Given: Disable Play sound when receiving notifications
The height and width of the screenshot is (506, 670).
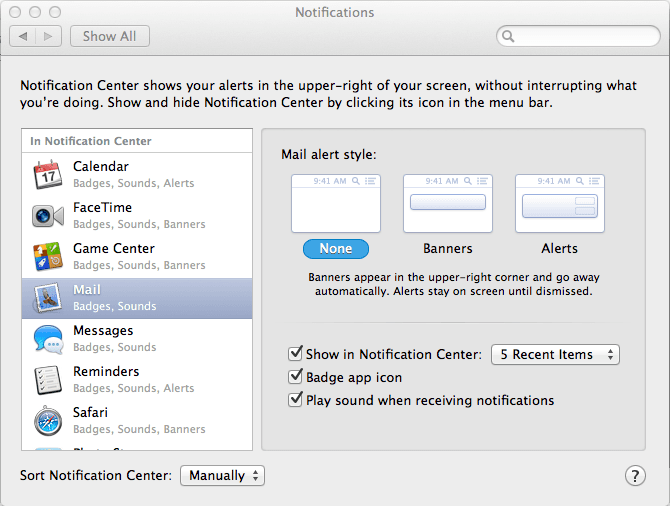Looking at the screenshot, I should point(295,400).
